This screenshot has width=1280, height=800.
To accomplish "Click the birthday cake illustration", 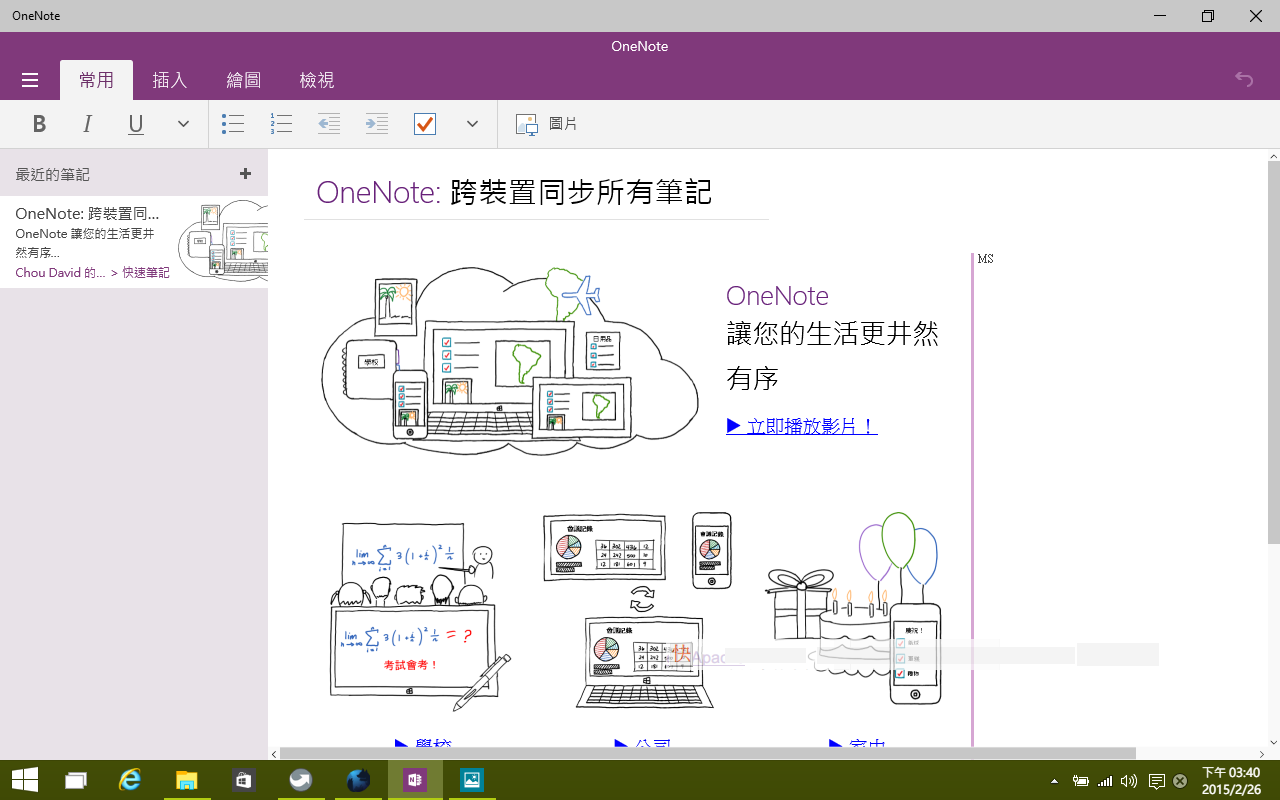I will (x=855, y=610).
